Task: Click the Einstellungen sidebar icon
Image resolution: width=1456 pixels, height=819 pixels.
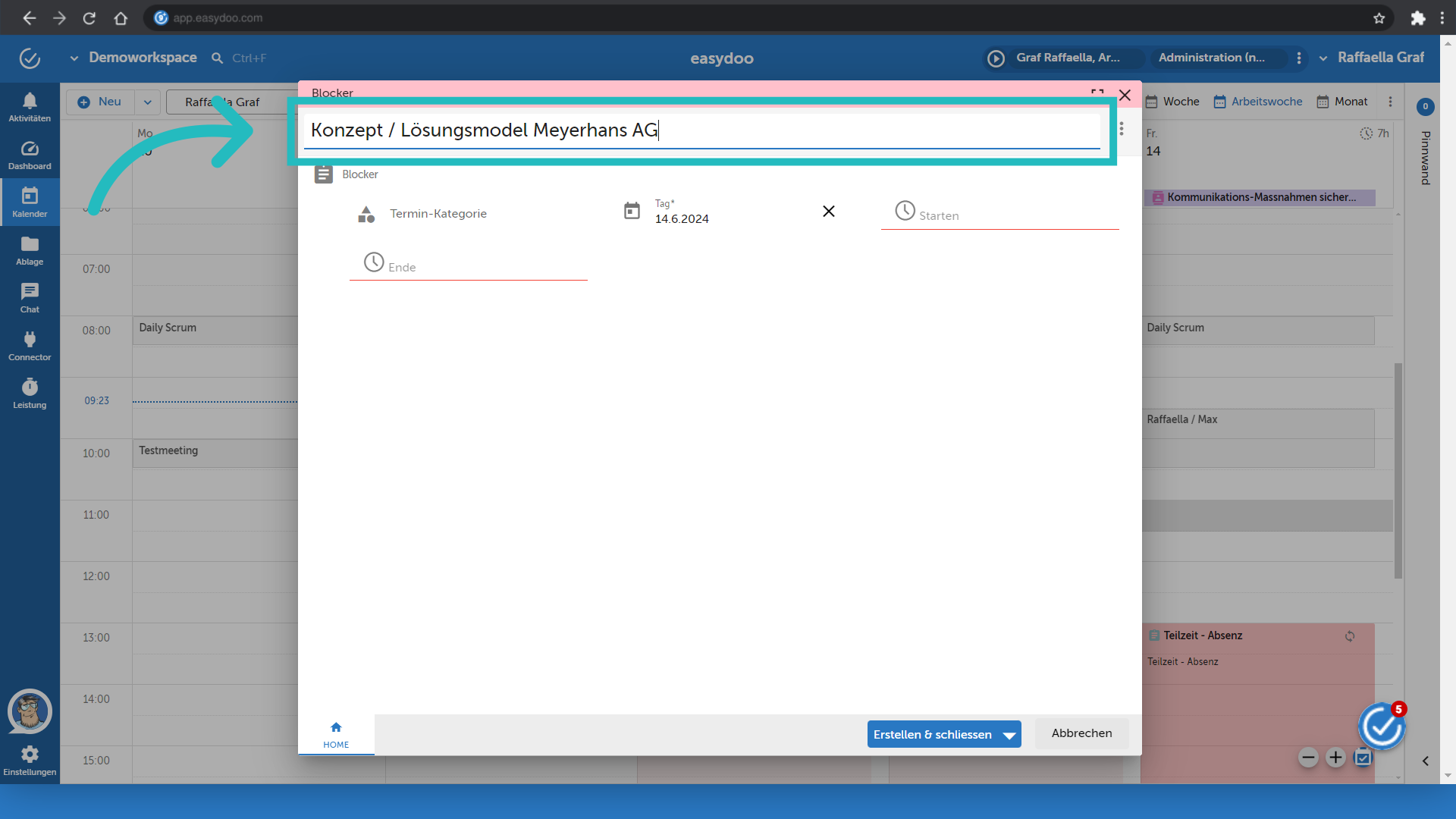Action: click(x=29, y=756)
